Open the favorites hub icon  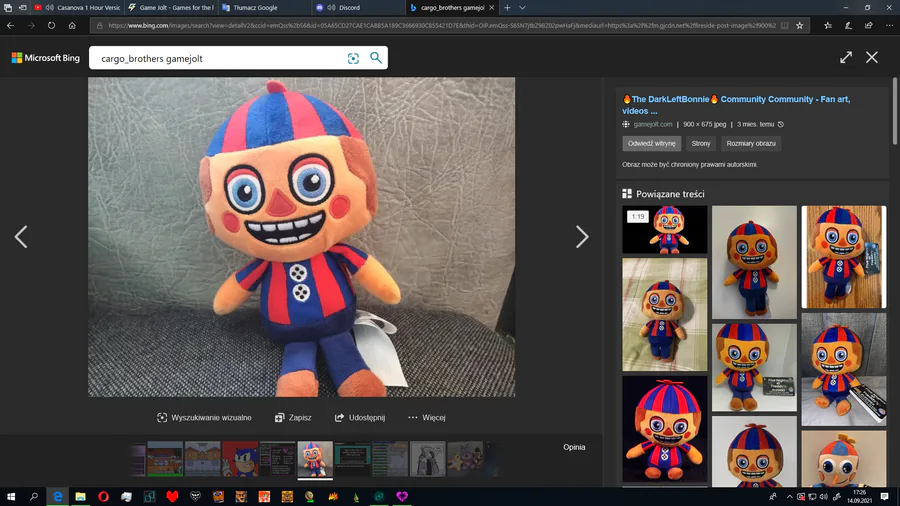click(x=828, y=25)
